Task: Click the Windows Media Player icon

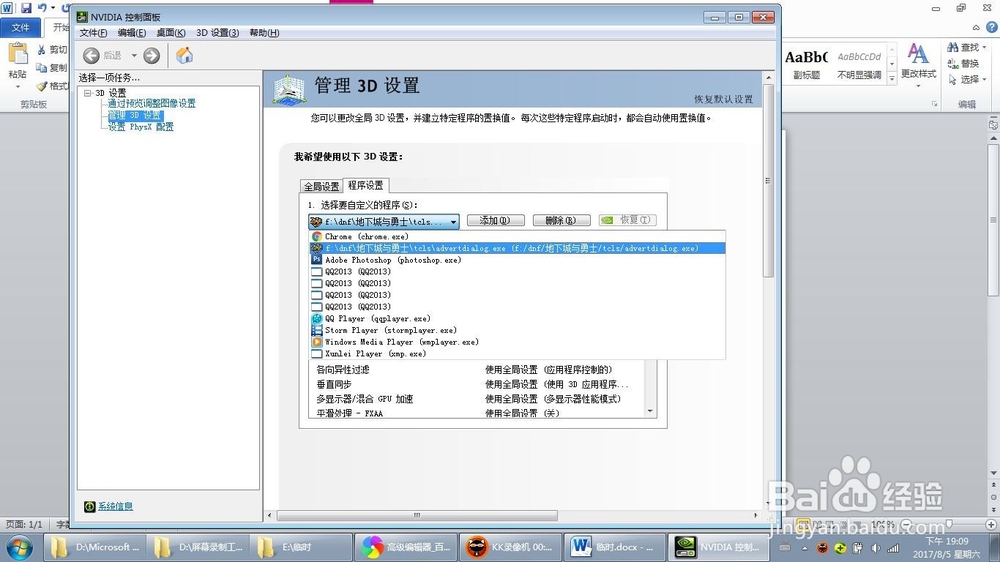Action: (x=316, y=342)
